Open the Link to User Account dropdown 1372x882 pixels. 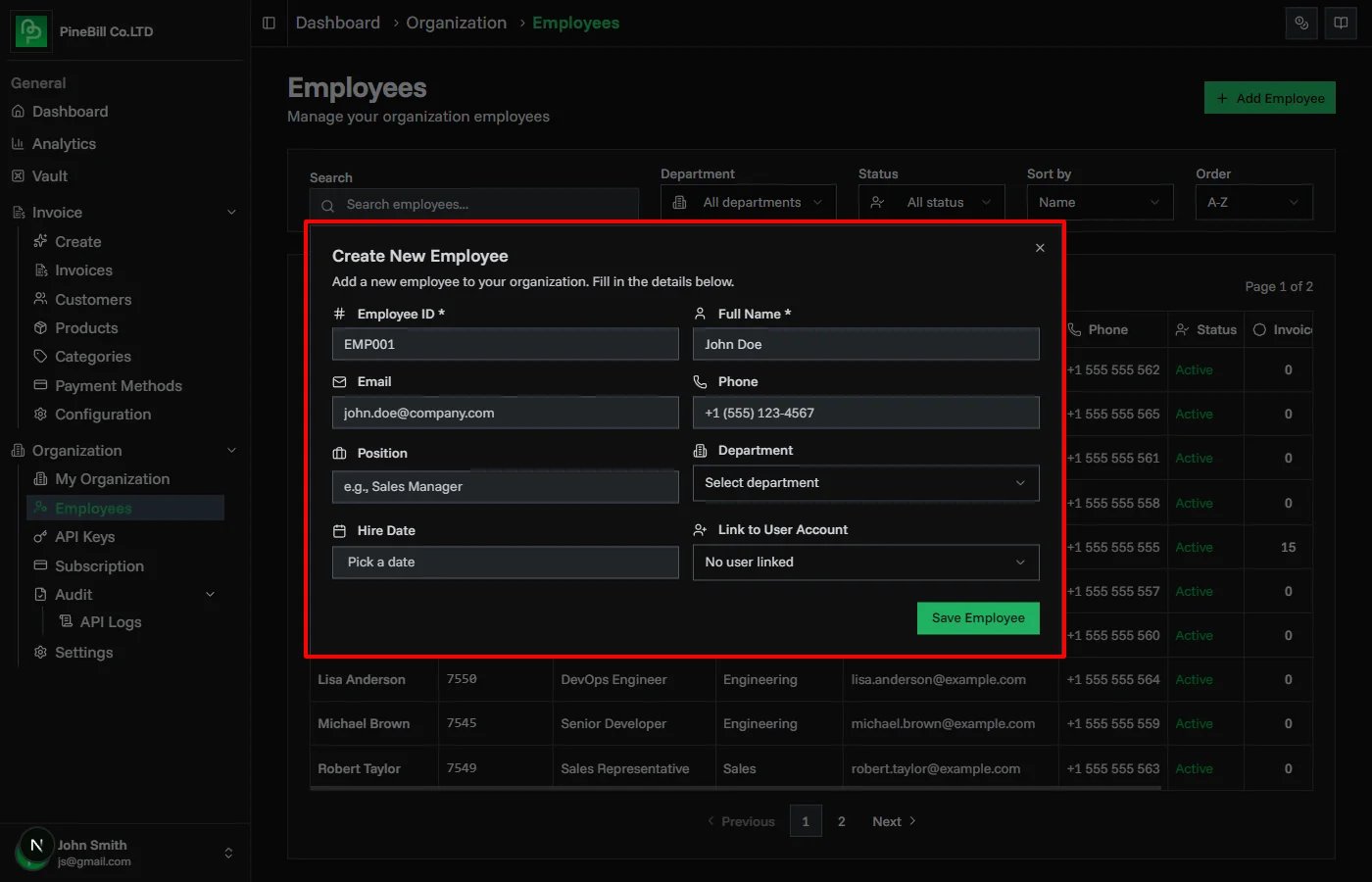pyautogui.click(x=865, y=563)
